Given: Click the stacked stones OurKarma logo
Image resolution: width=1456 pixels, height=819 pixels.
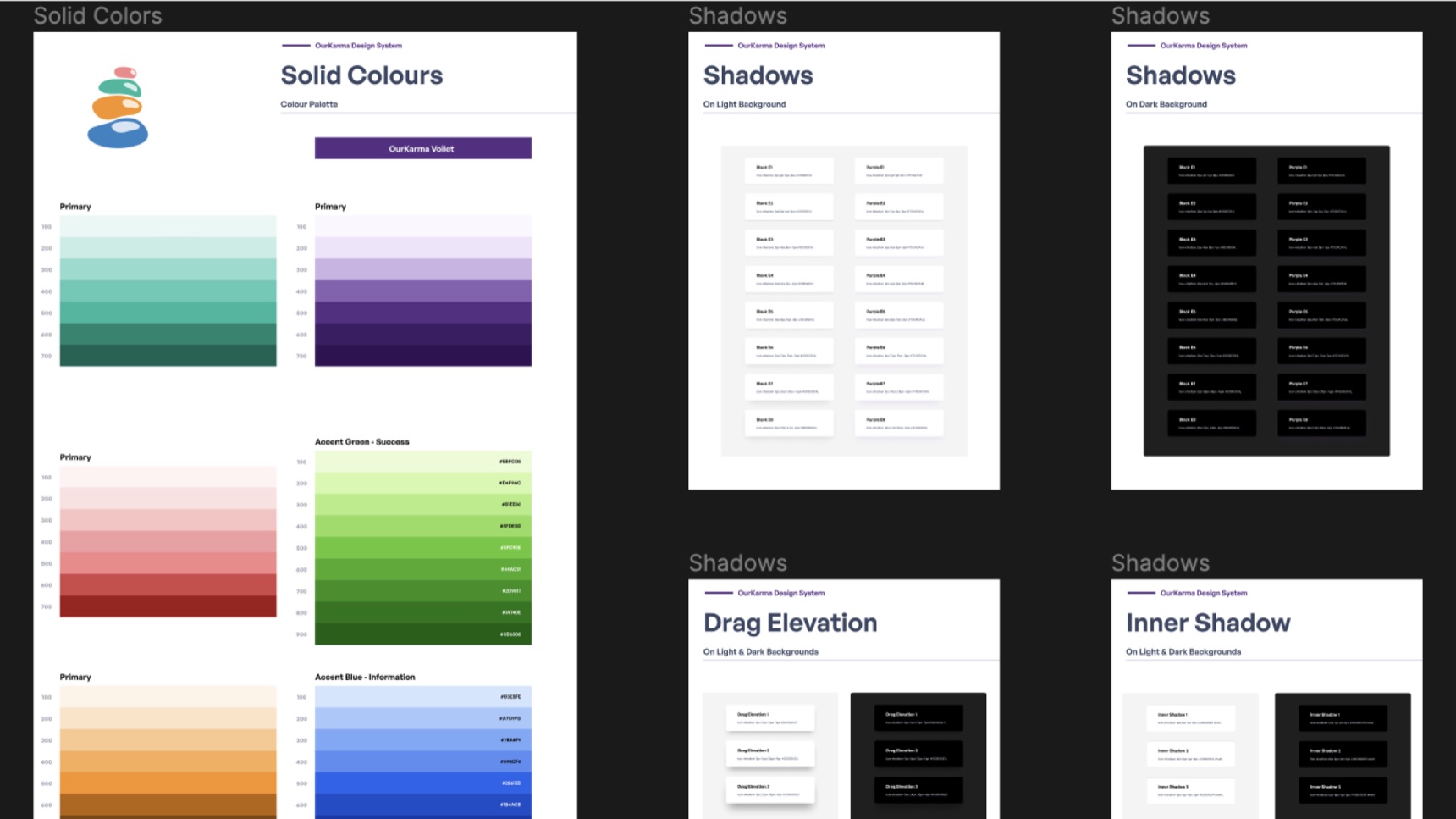Looking at the screenshot, I should point(118,108).
